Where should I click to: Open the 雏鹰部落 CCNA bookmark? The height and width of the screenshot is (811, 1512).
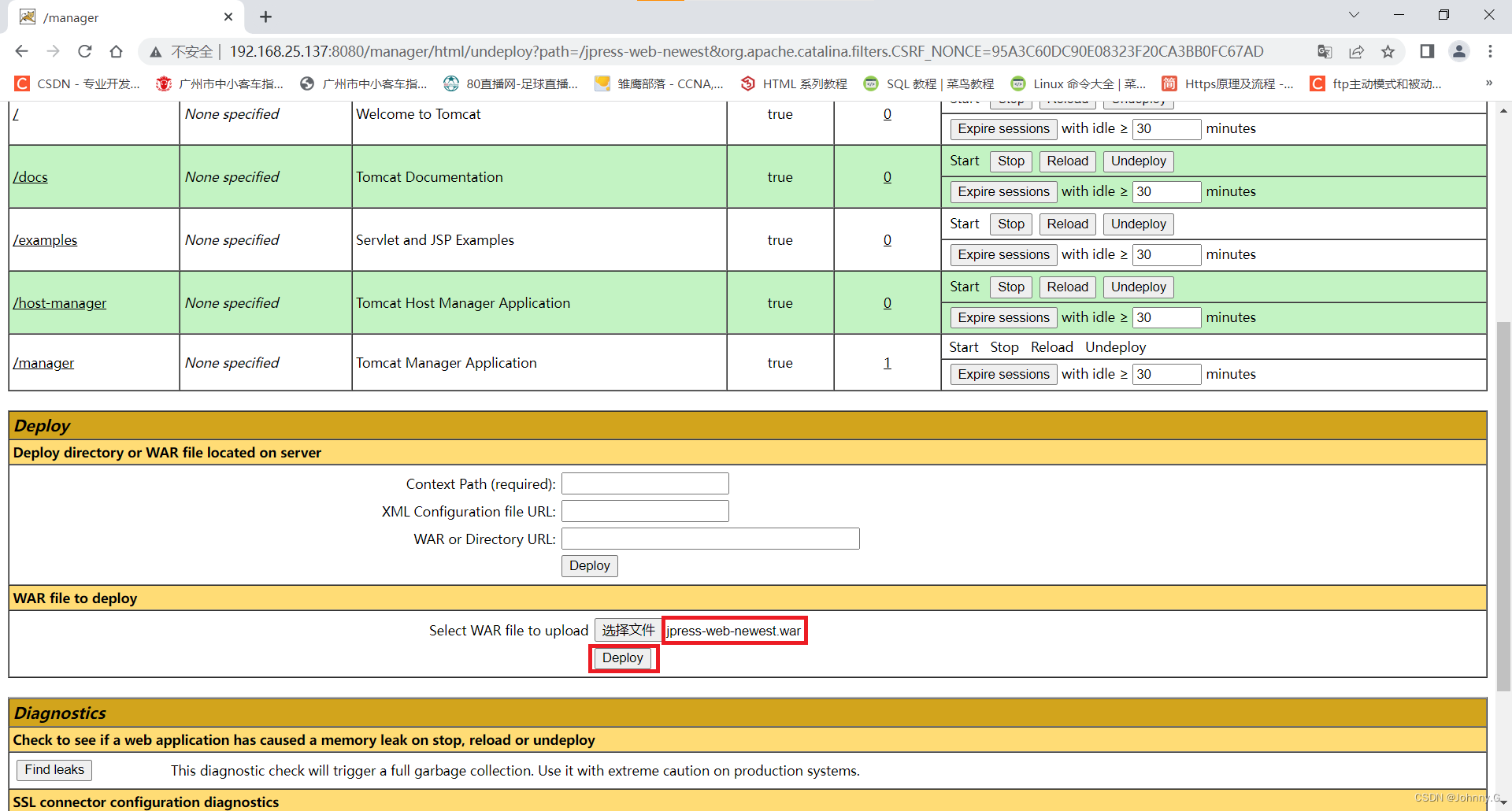659,83
